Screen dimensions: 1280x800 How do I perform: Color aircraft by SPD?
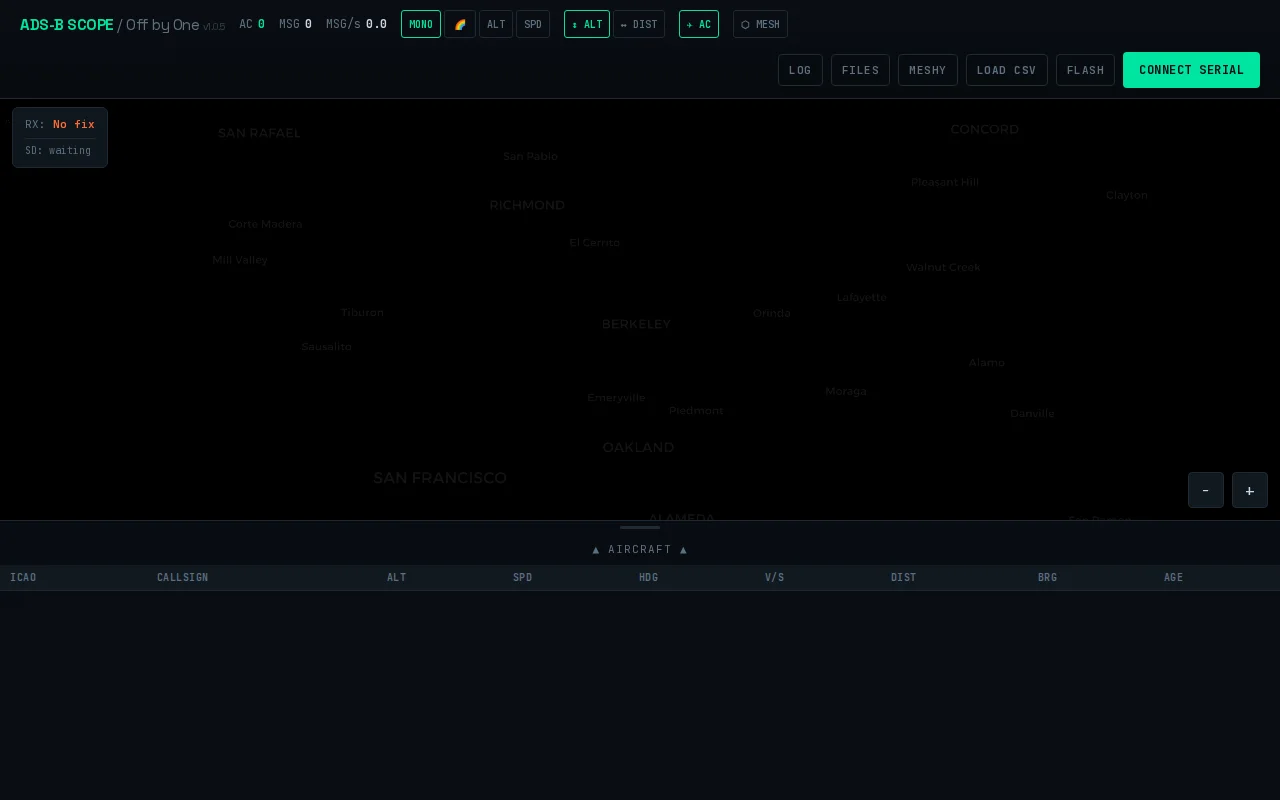coord(533,24)
